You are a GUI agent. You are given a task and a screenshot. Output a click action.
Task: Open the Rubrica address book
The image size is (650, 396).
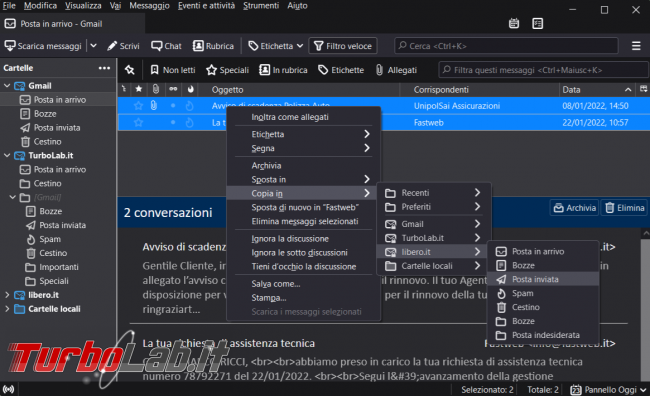(x=213, y=46)
